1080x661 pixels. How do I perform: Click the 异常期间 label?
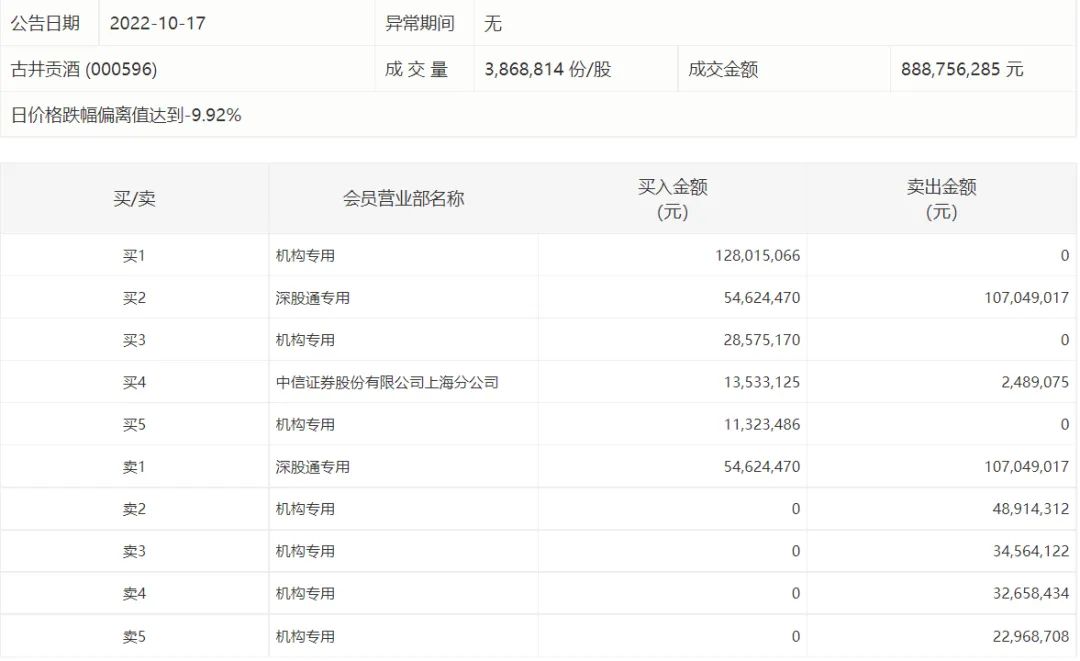coord(419,23)
